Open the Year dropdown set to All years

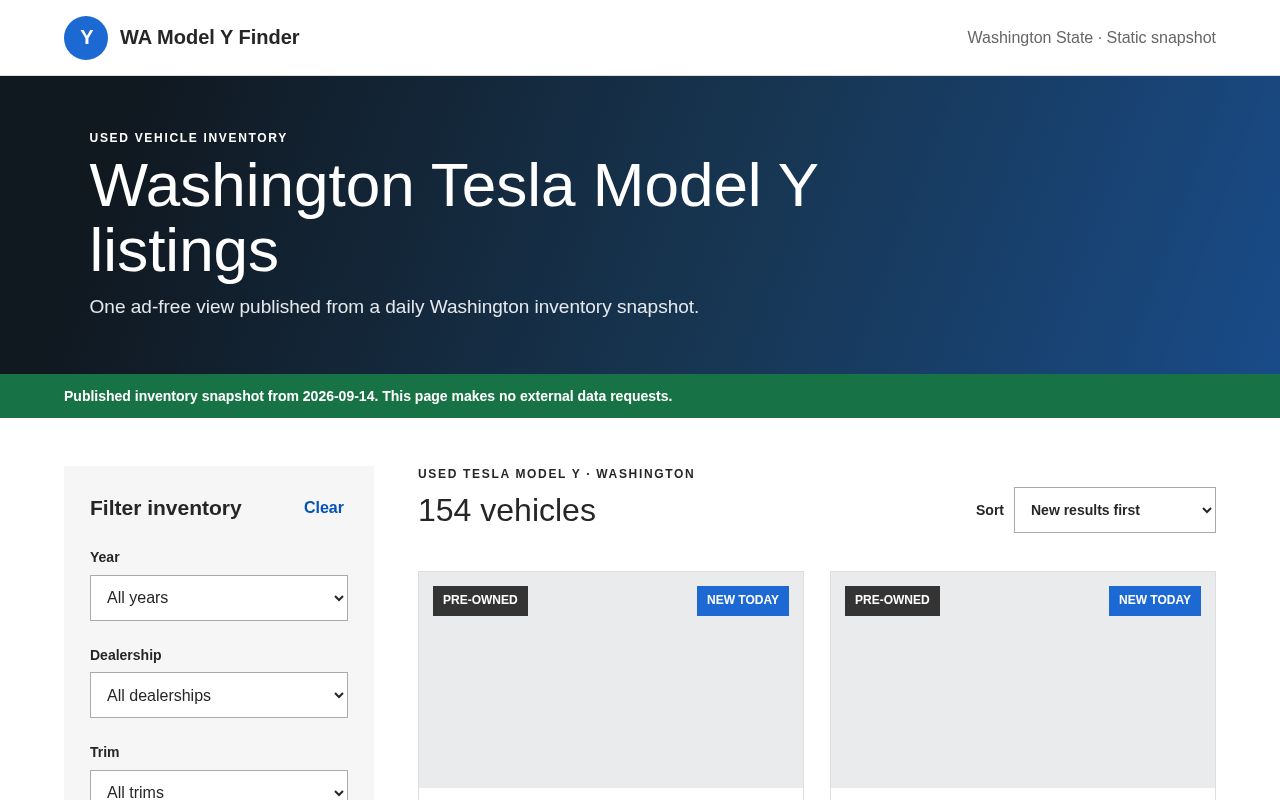tap(219, 598)
